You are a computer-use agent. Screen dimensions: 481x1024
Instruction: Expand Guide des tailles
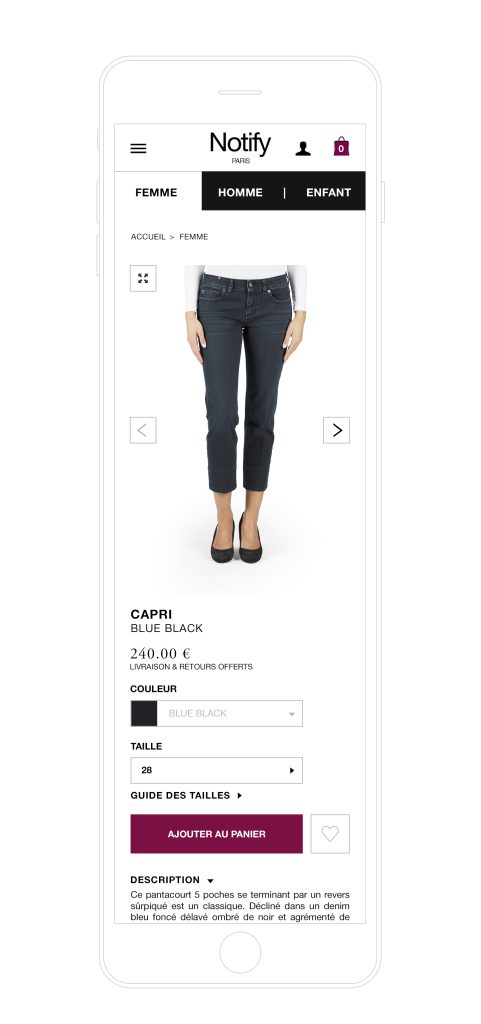[186, 795]
